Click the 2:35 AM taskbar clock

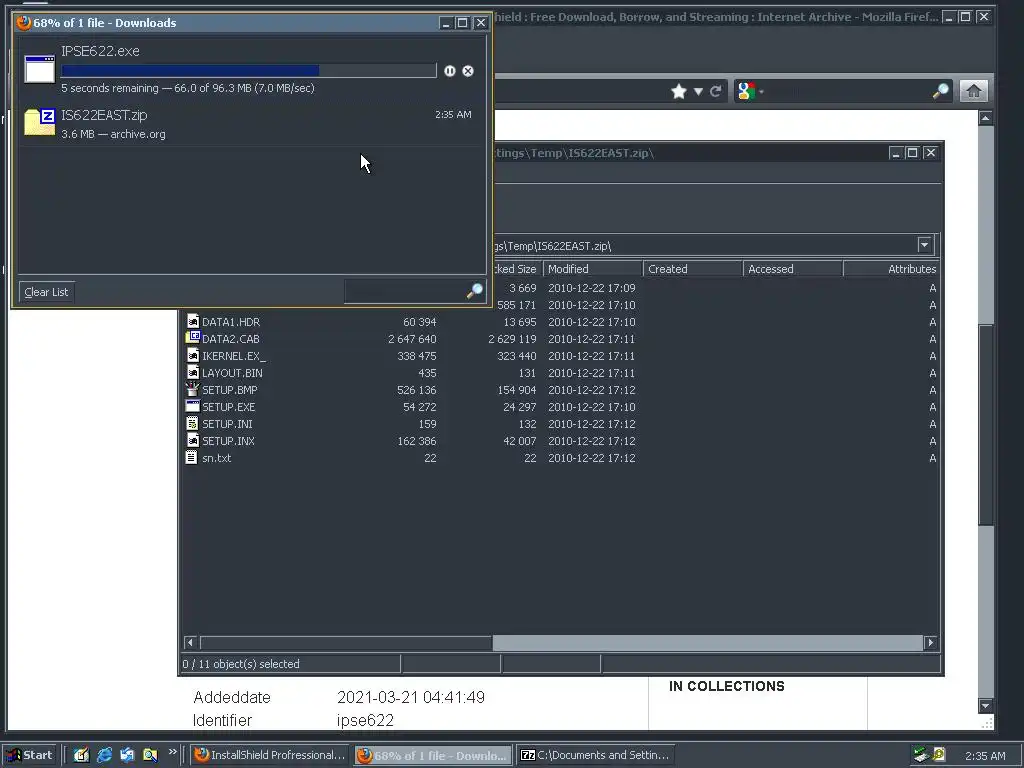pos(985,756)
